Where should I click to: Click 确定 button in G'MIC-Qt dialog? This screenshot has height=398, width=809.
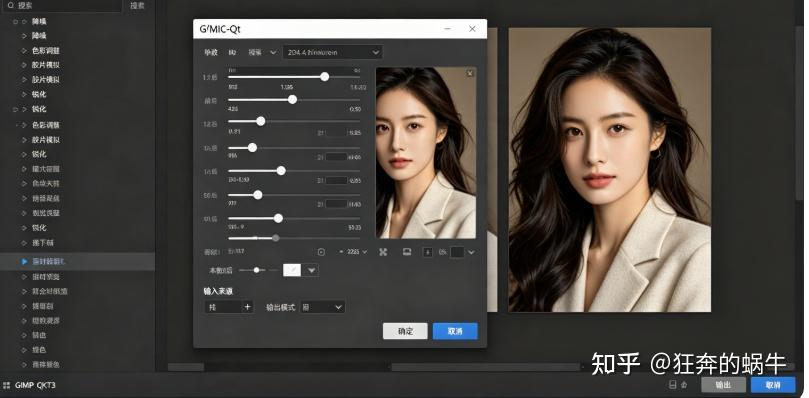[405, 331]
